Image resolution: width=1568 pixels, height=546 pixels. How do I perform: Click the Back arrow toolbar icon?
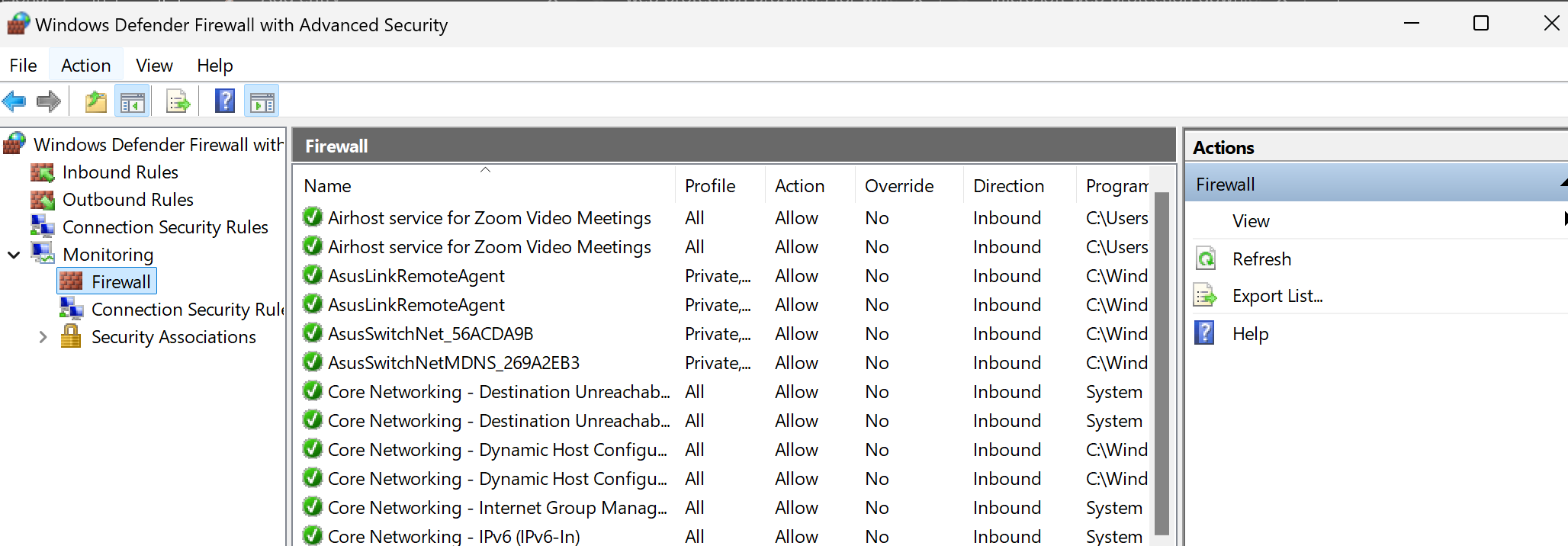[14, 101]
